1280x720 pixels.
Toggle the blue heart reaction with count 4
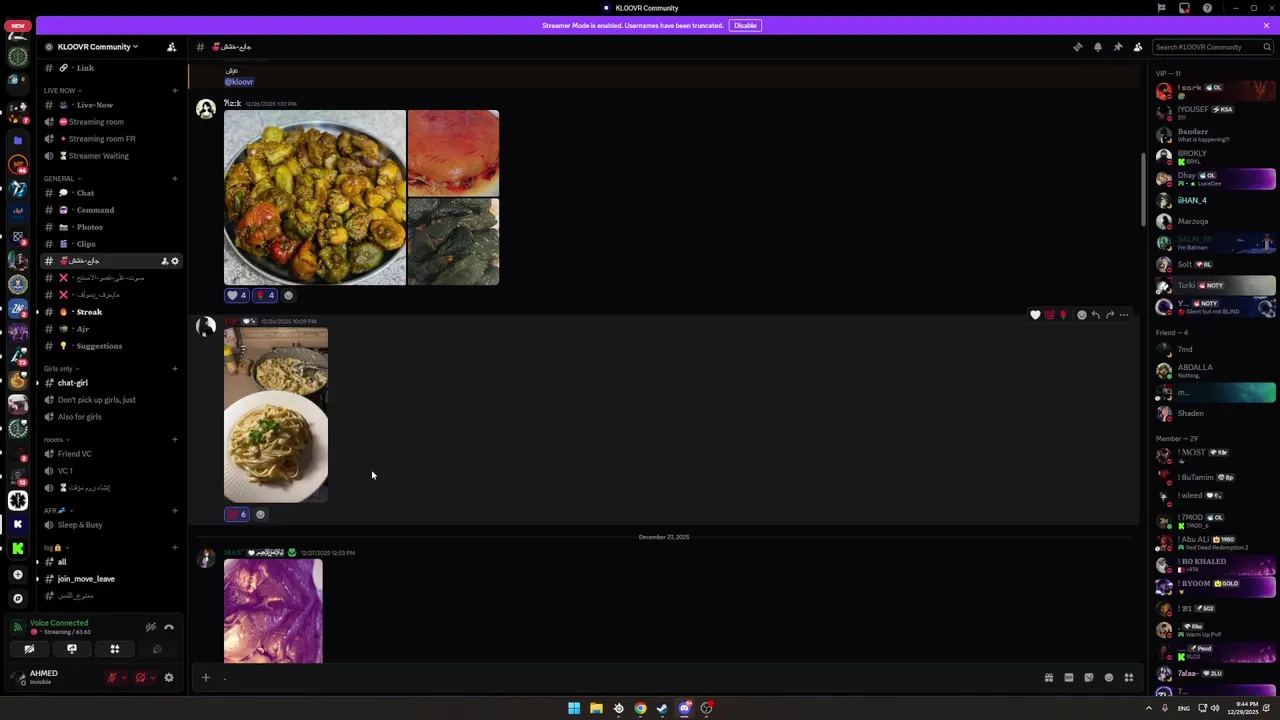click(x=237, y=295)
